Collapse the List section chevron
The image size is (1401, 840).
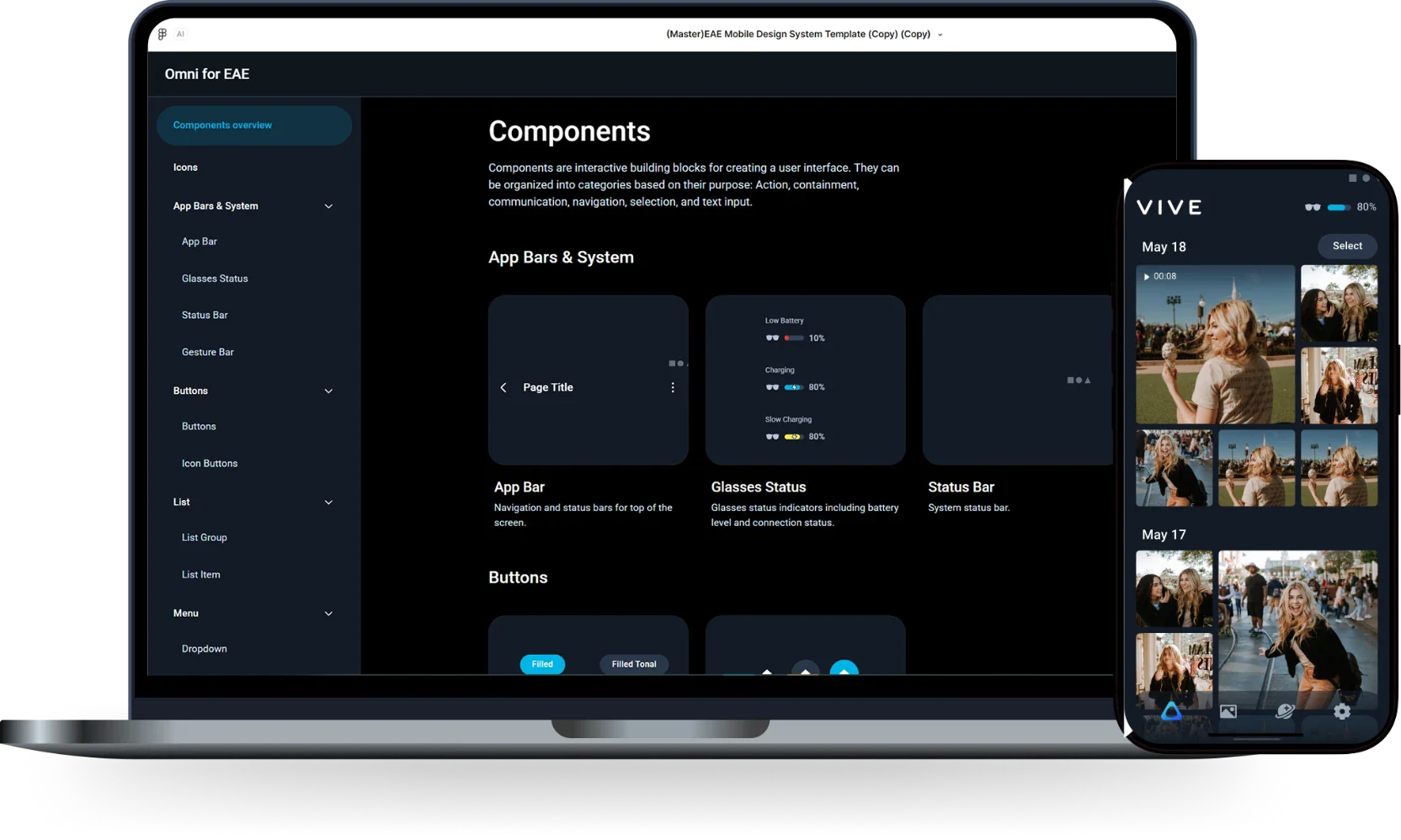click(328, 502)
